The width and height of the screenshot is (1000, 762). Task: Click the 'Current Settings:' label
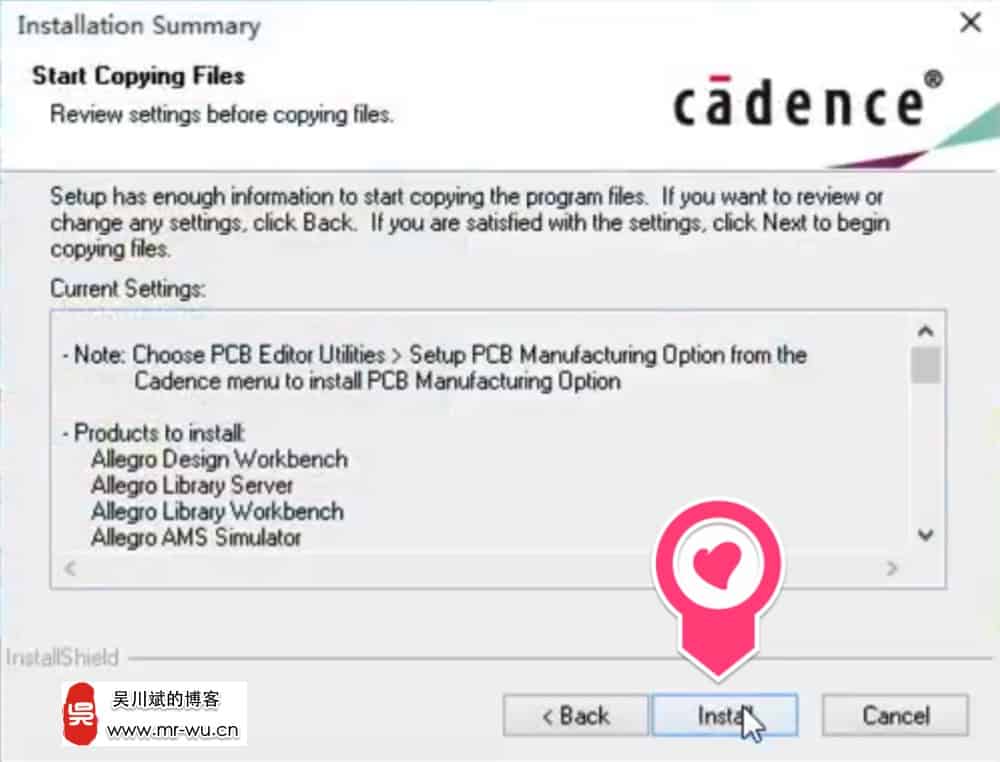(128, 289)
